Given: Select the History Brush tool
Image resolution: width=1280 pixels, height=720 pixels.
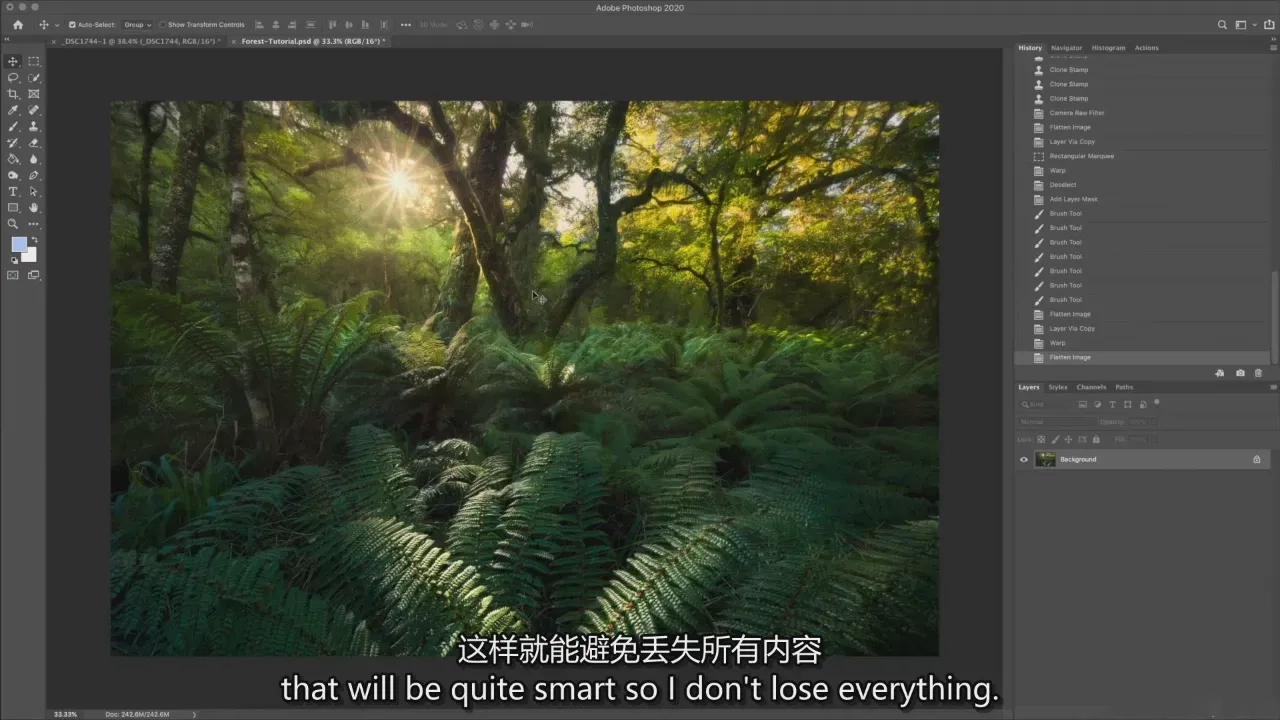Looking at the screenshot, I should [13, 143].
